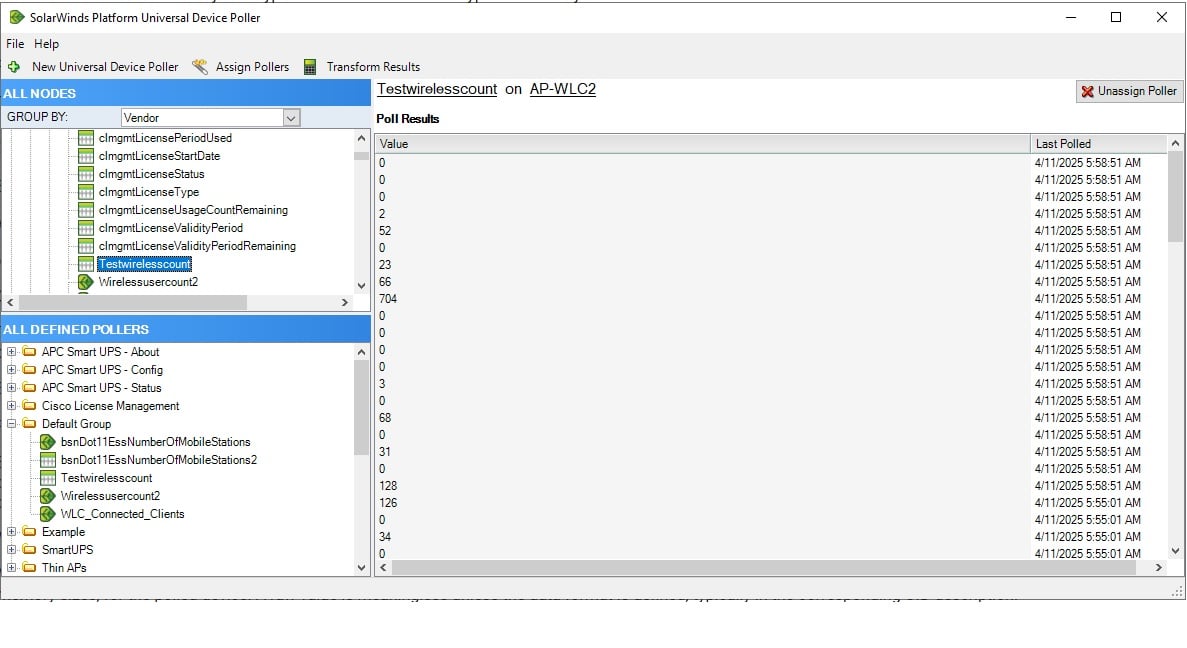Click New Universal Device Poller label
Viewport: 1187px width, 648px height.
tap(105, 67)
